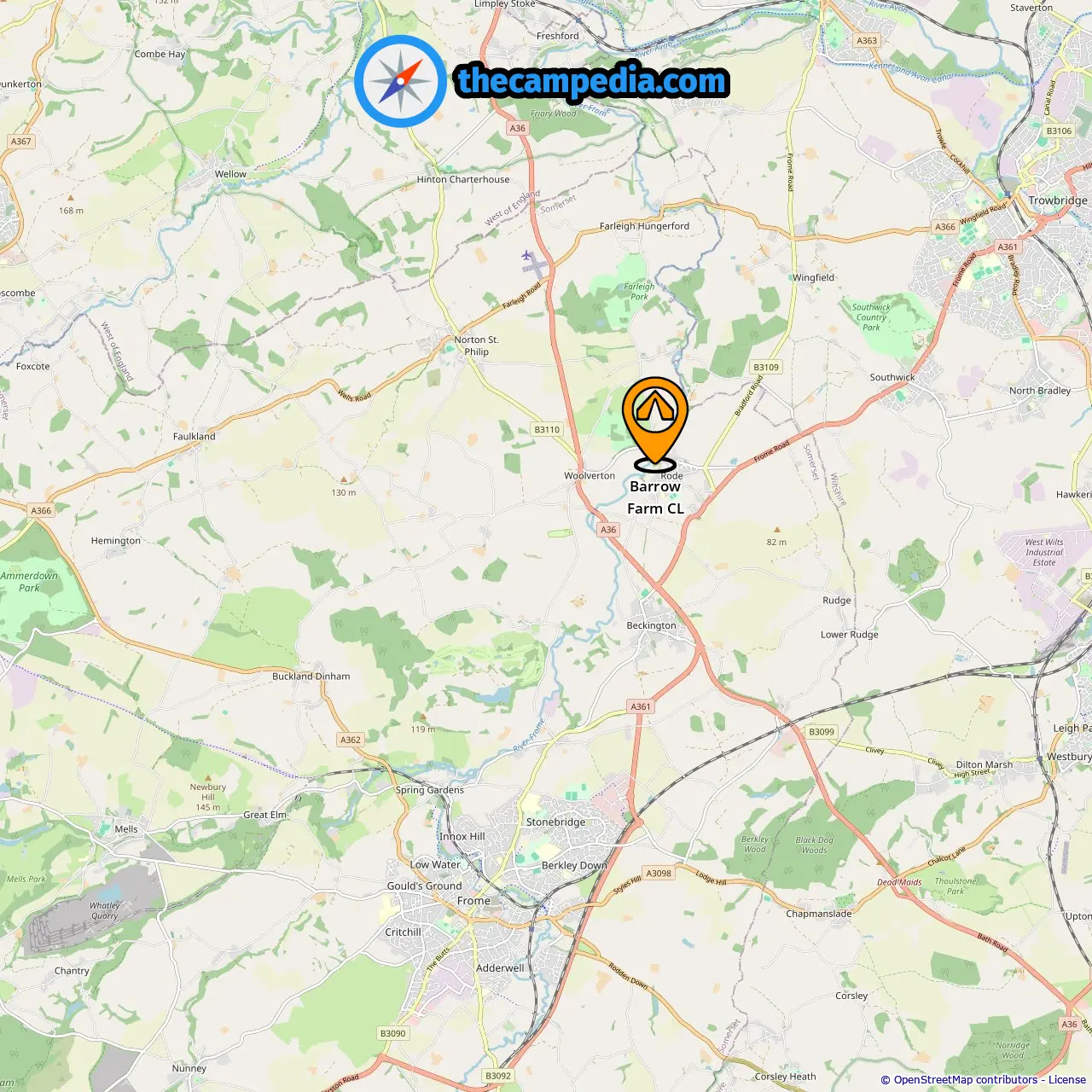
Task: Click the B3109 road badge
Action: click(766, 368)
